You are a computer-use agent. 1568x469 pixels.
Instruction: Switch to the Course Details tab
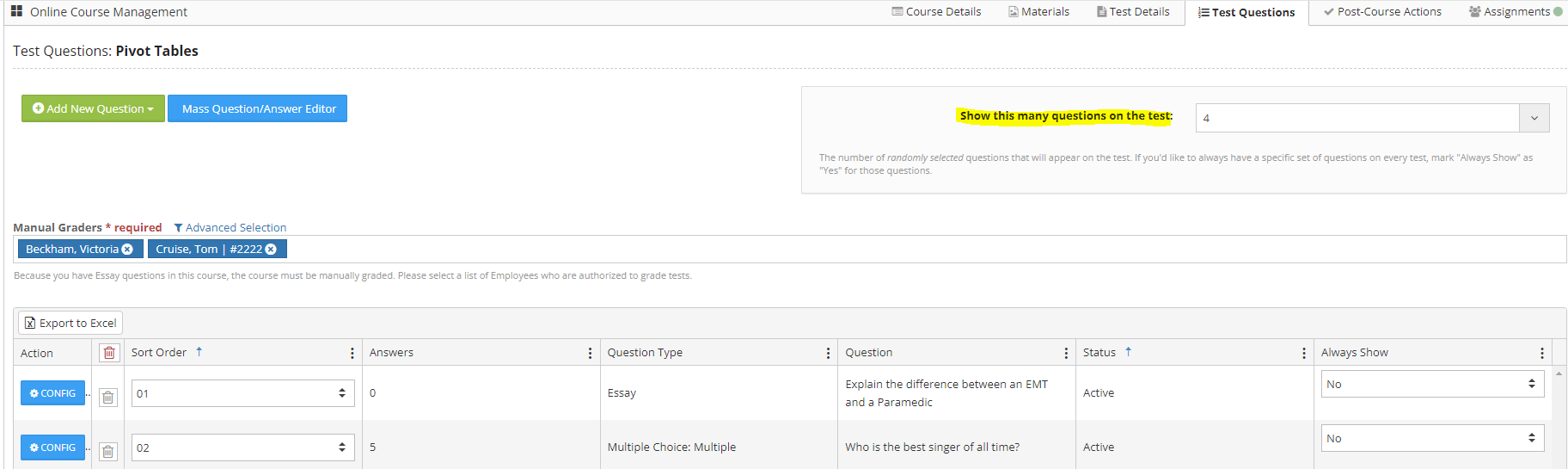point(936,12)
